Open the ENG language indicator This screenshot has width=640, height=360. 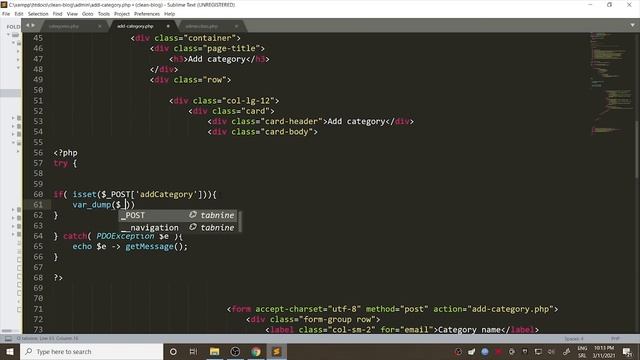pyautogui.click(x=582, y=351)
